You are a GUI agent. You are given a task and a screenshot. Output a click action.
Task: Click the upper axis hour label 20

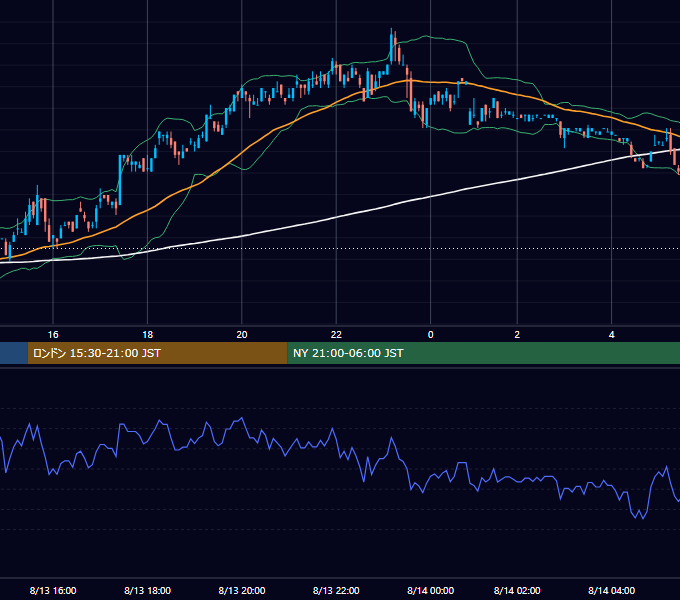(x=242, y=335)
